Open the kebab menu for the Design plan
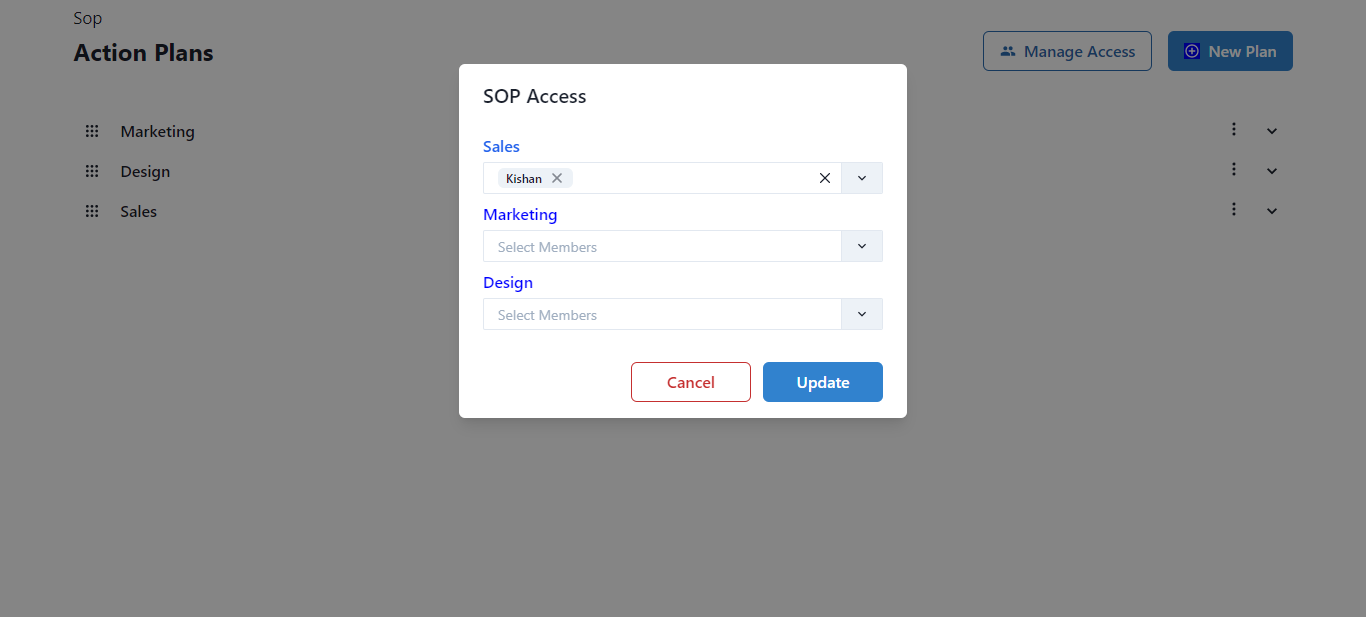Image resolution: width=1366 pixels, height=617 pixels. pyautogui.click(x=1233, y=169)
